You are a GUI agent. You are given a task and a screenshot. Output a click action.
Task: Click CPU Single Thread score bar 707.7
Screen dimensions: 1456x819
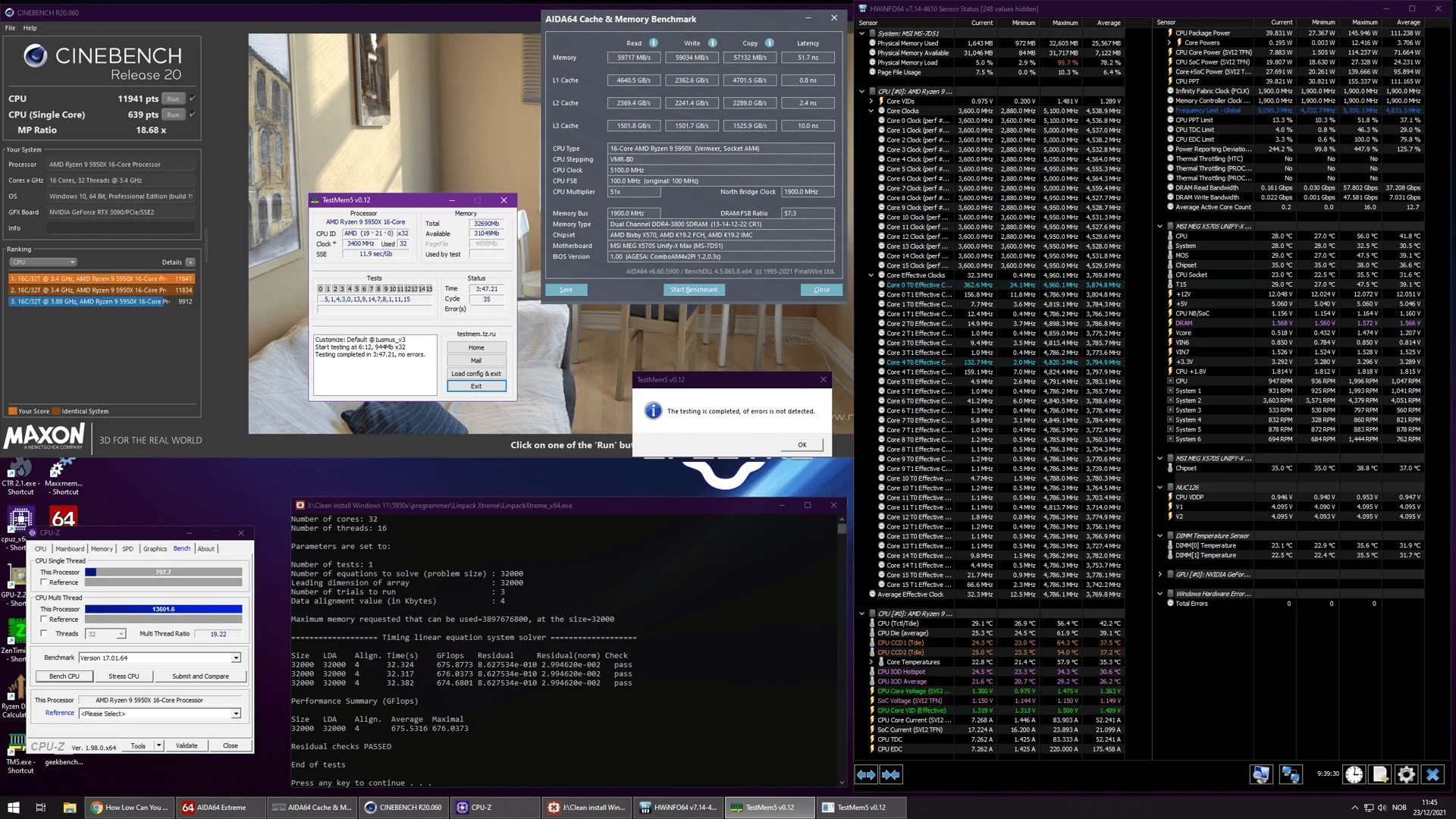[x=163, y=573]
